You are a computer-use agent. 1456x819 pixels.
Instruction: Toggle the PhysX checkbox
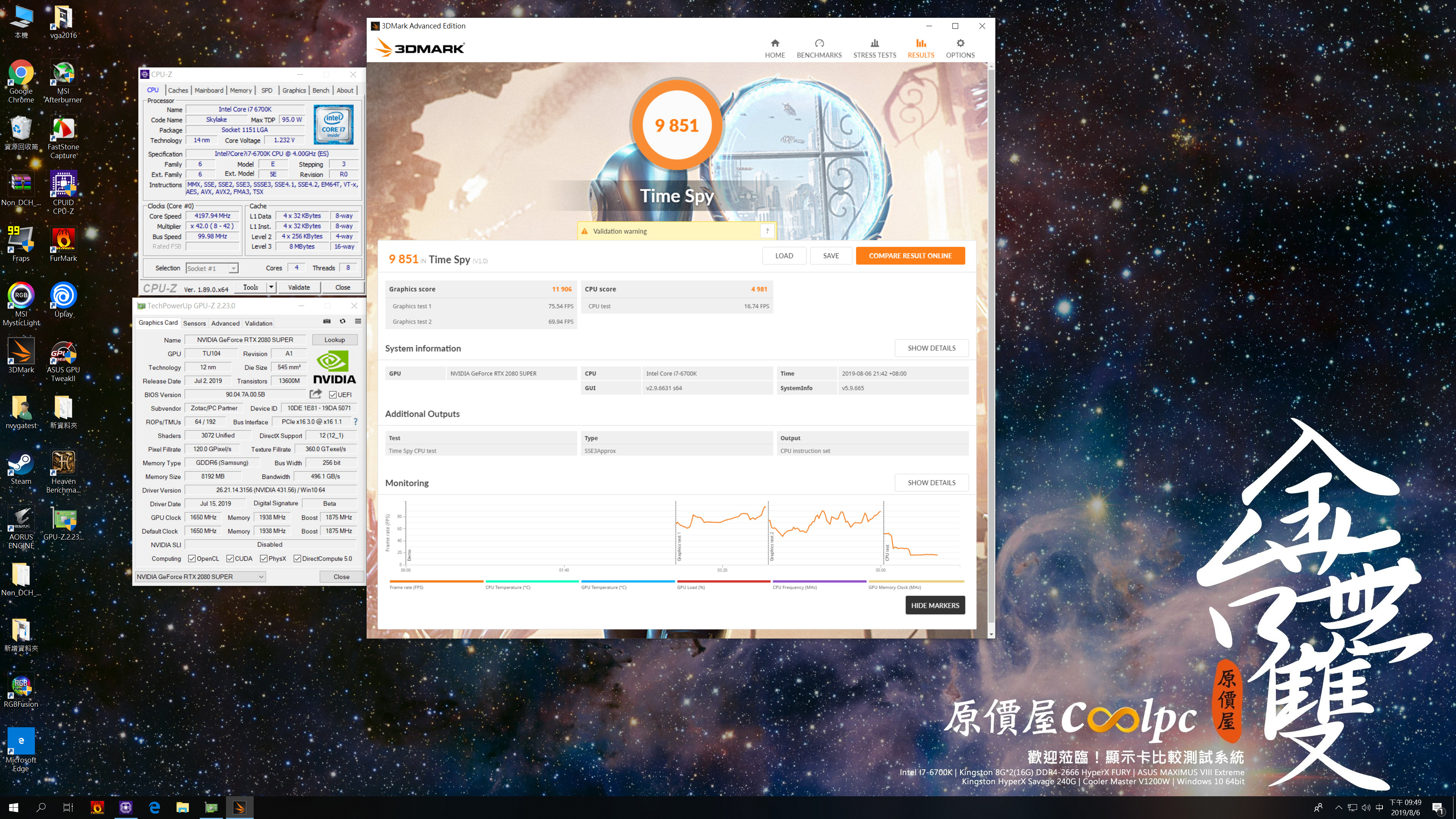click(264, 559)
